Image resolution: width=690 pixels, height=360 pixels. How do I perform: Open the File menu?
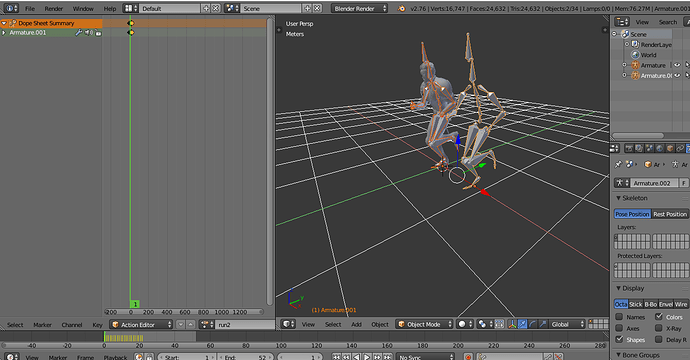tap(30, 8)
